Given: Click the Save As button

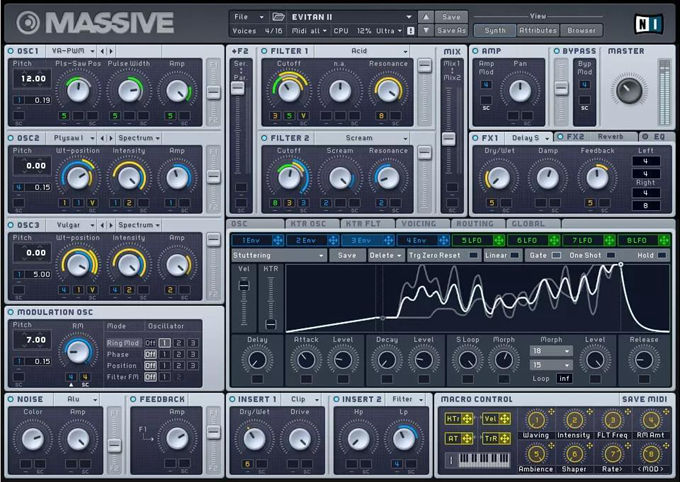Looking at the screenshot, I should click(451, 30).
